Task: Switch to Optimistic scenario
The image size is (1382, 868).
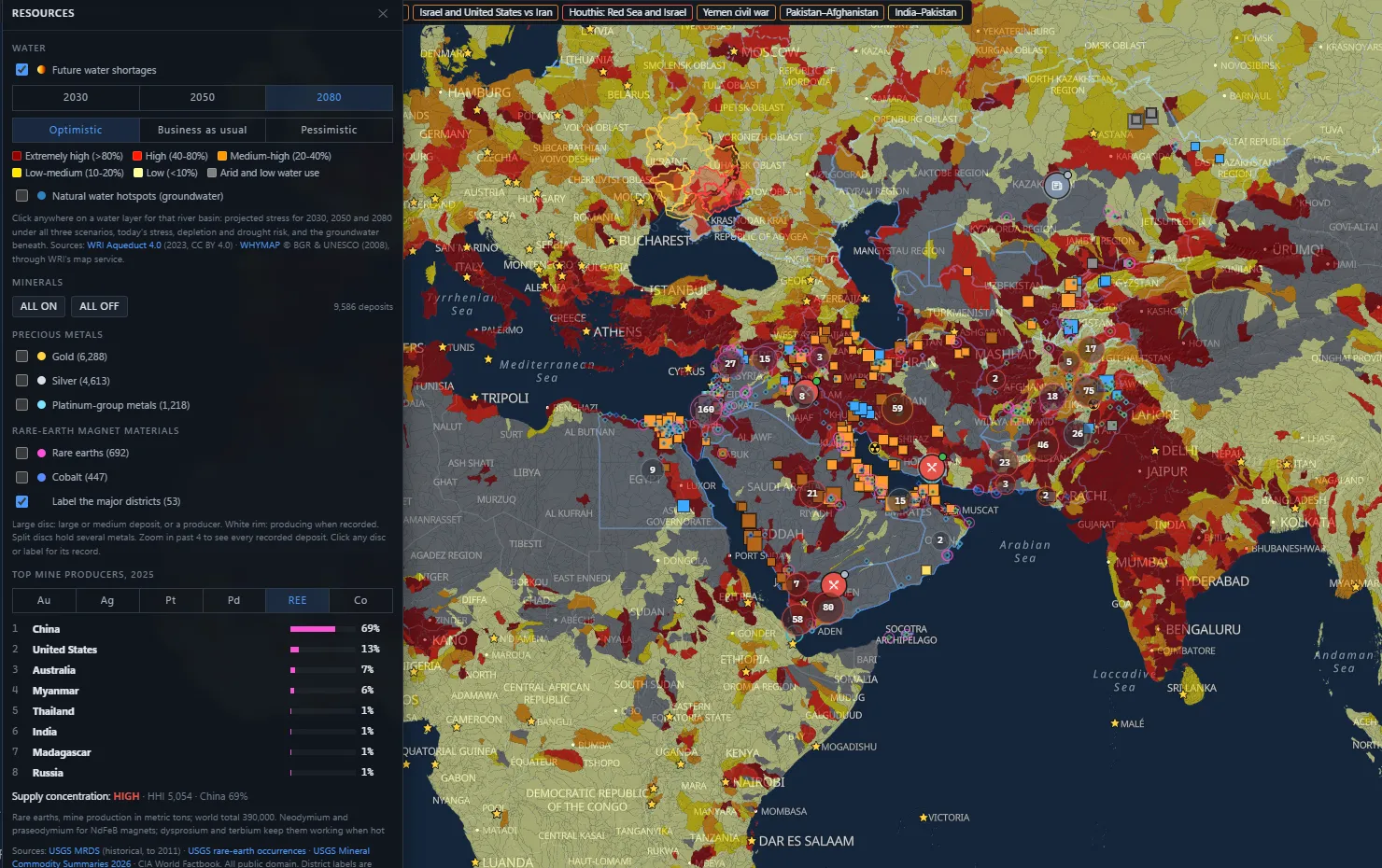Action: coord(76,130)
